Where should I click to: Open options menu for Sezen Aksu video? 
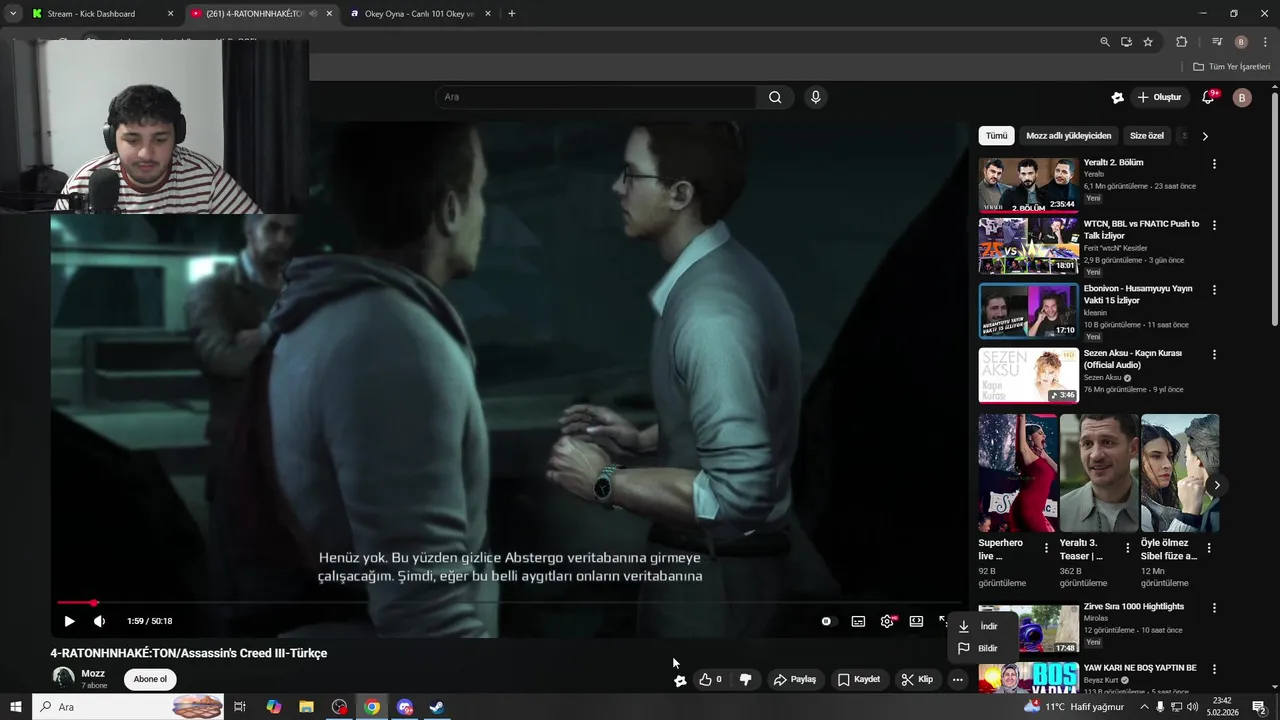[1214, 354]
